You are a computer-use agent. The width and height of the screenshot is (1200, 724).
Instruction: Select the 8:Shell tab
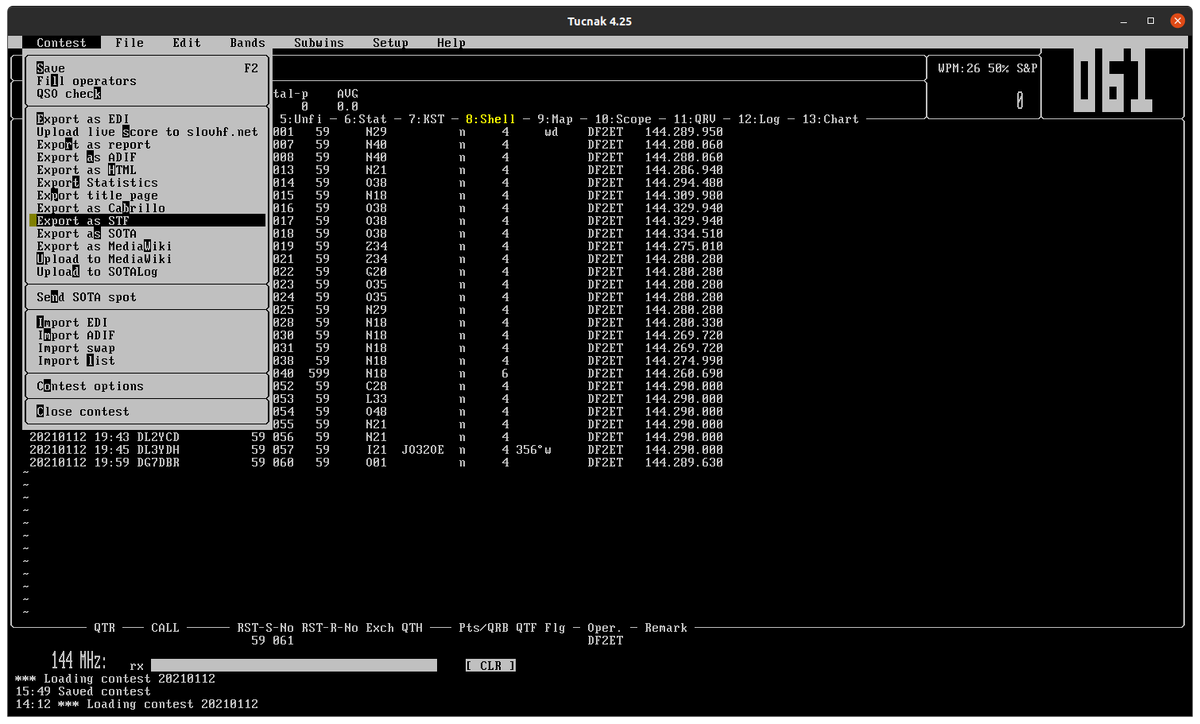[491, 119]
